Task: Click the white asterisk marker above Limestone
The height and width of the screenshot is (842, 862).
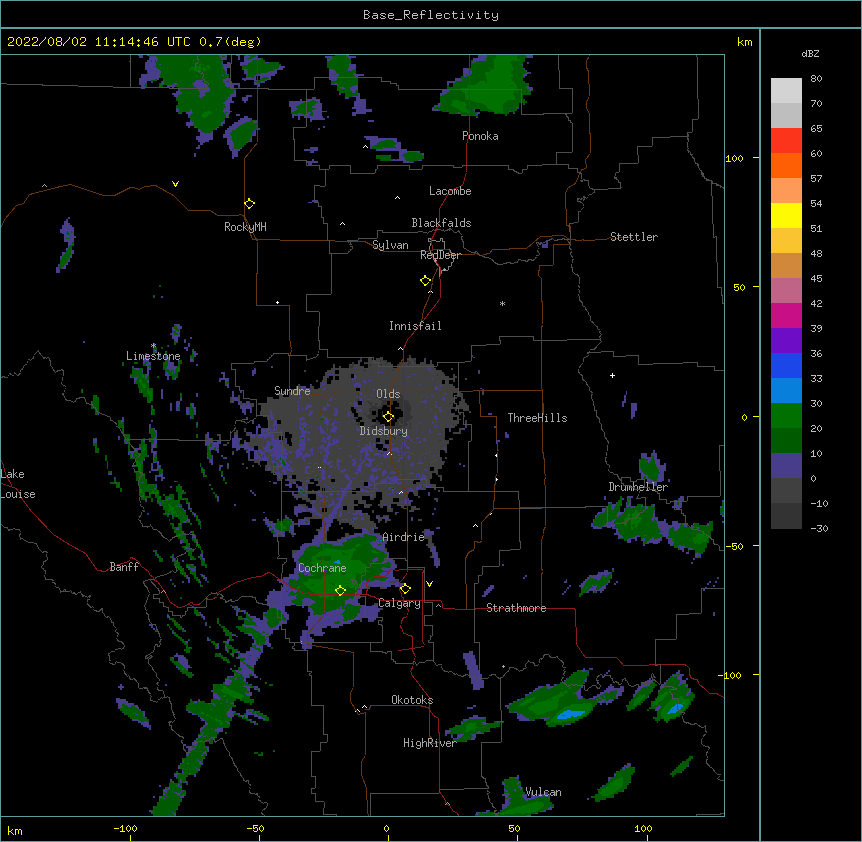Action: coord(153,346)
